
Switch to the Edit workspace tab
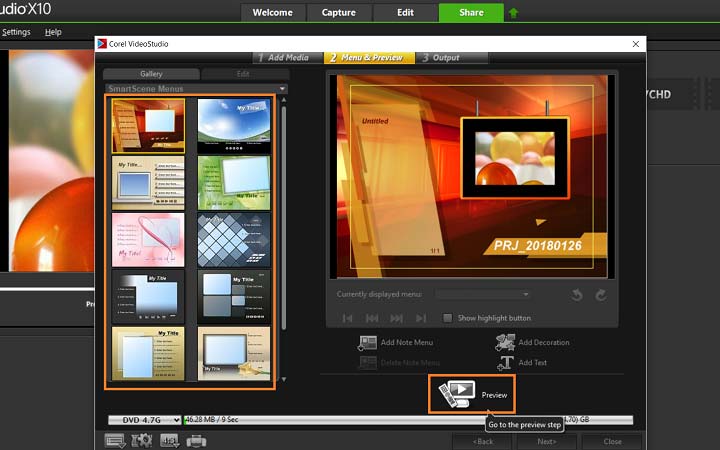405,13
